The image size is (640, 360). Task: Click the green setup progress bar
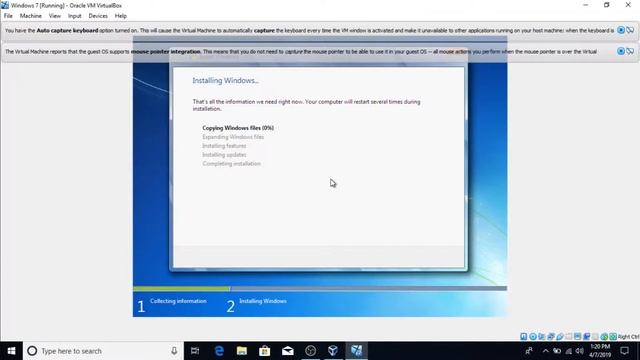coord(182,289)
